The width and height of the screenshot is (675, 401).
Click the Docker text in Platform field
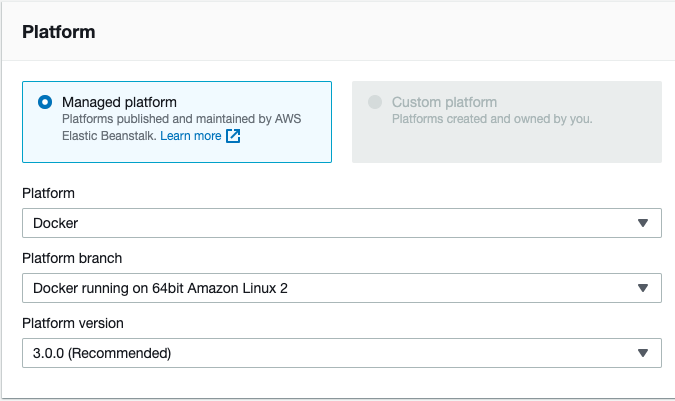56,223
